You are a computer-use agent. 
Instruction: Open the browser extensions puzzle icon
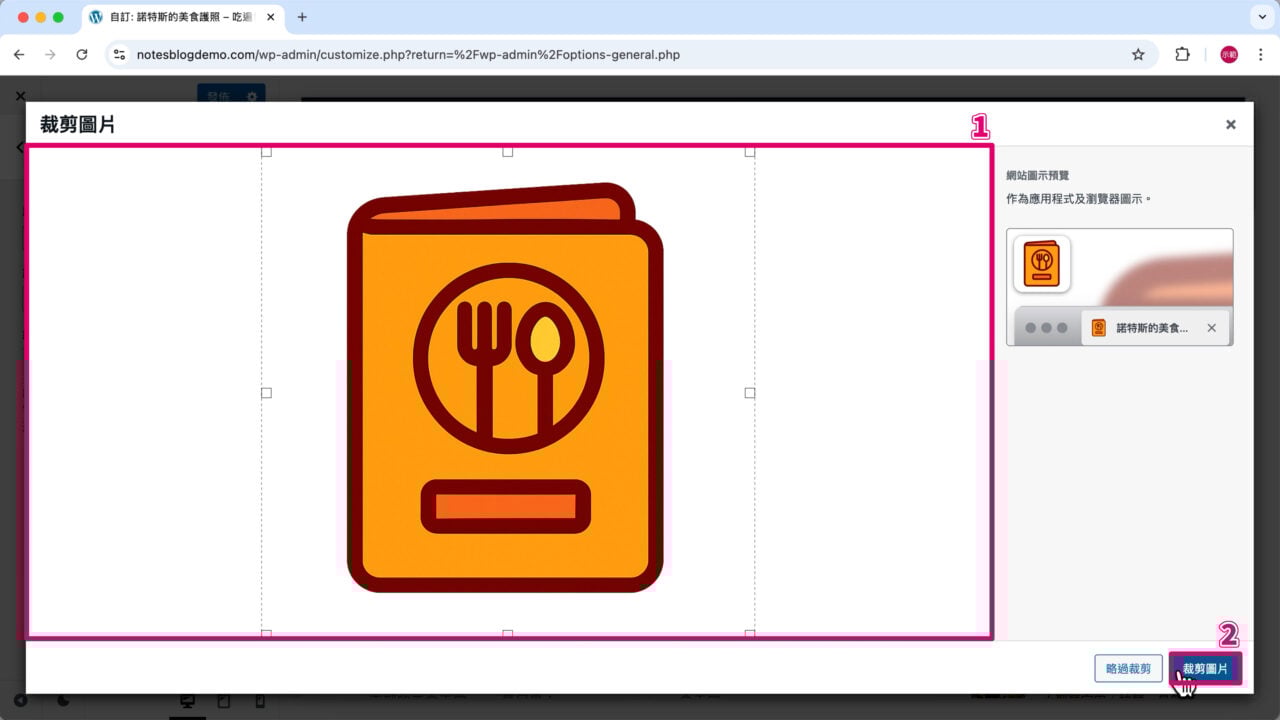click(1182, 55)
